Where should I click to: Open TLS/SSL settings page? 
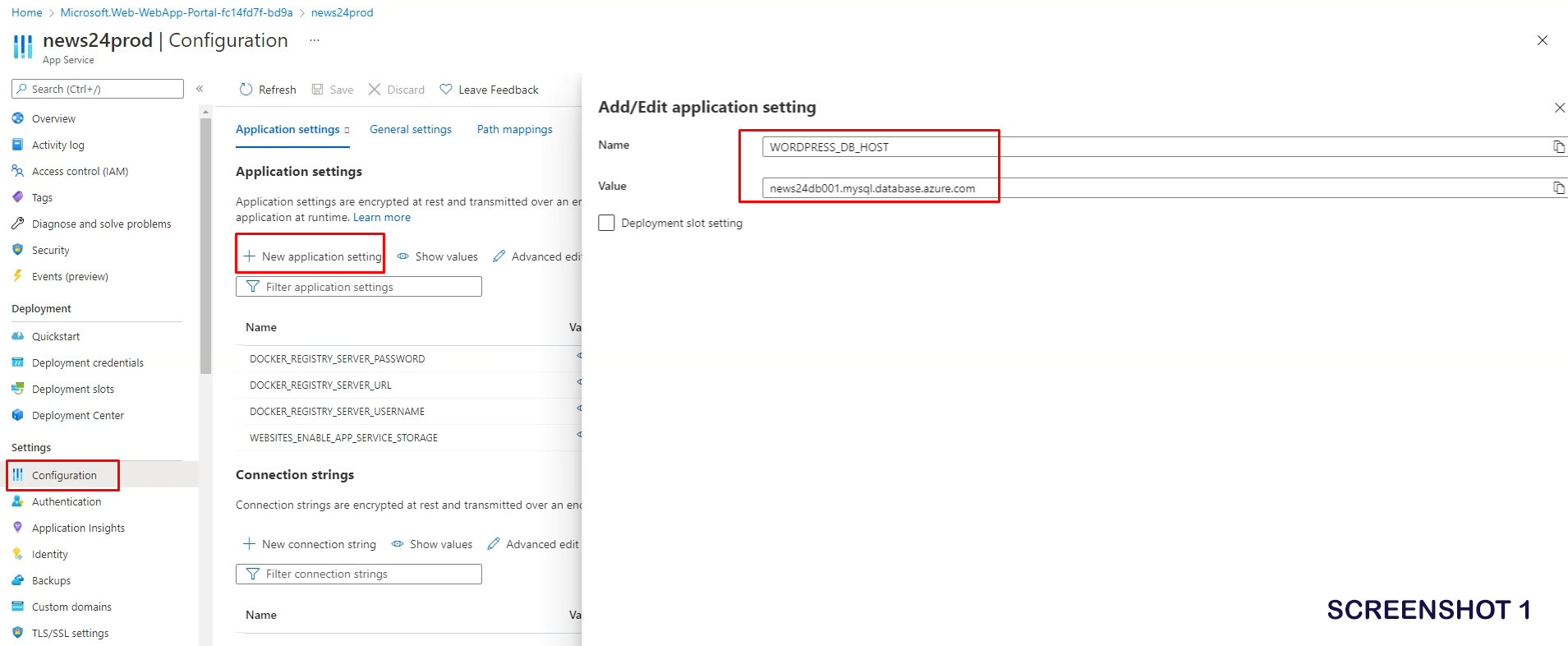click(x=70, y=634)
